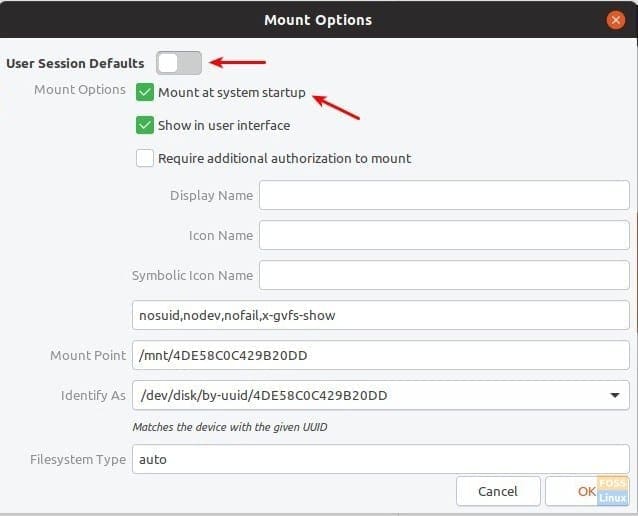The image size is (638, 516).
Task: Uncheck Show in user interface
Action: (x=145, y=125)
